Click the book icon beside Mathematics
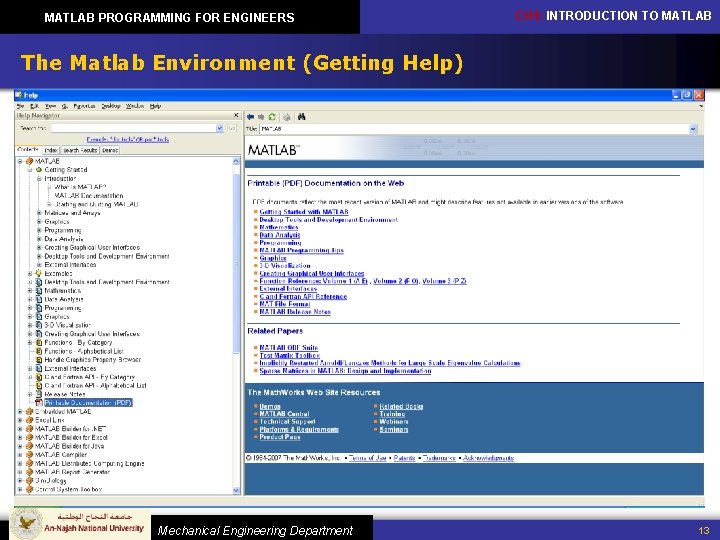The width and height of the screenshot is (720, 540). pos(39,291)
